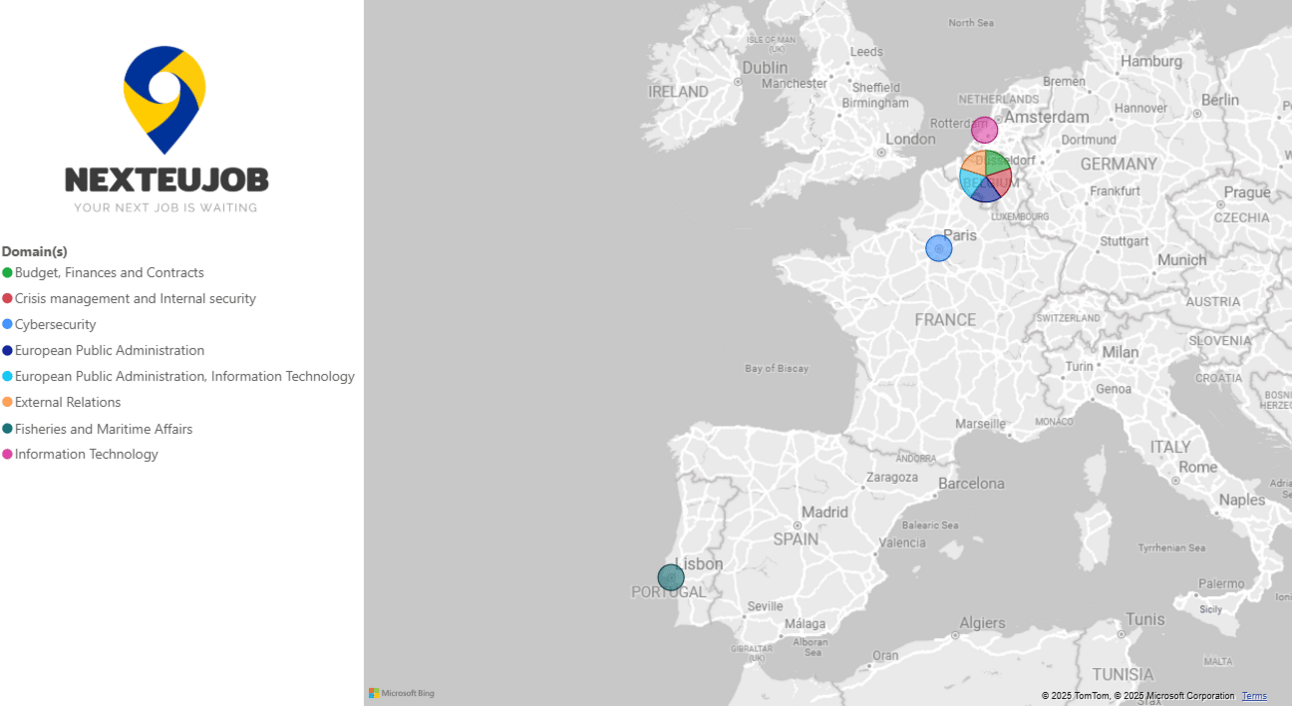Select Fisheries and Maritime Affairs legend entry

pyautogui.click(x=97, y=429)
